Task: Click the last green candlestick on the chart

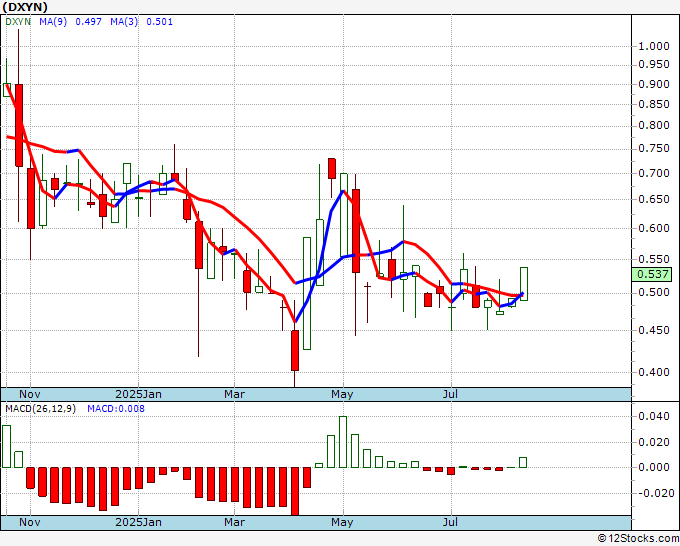Action: tap(523, 283)
